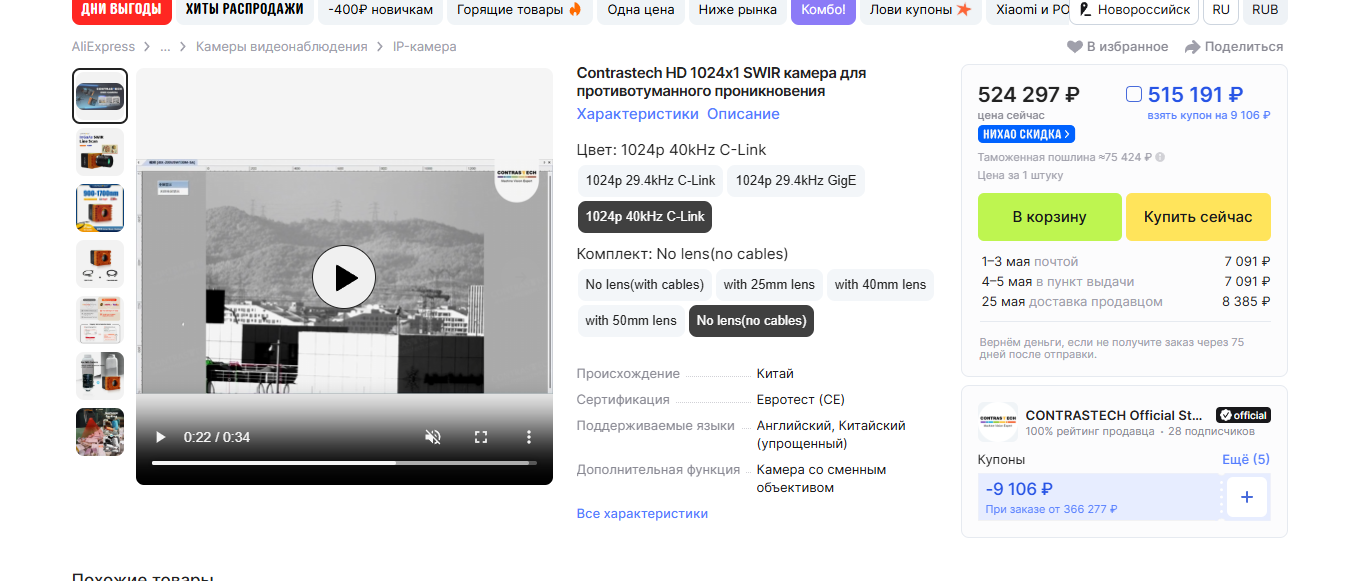Open the Горящие товары menu item
1348x581 pixels.
tap(519, 10)
